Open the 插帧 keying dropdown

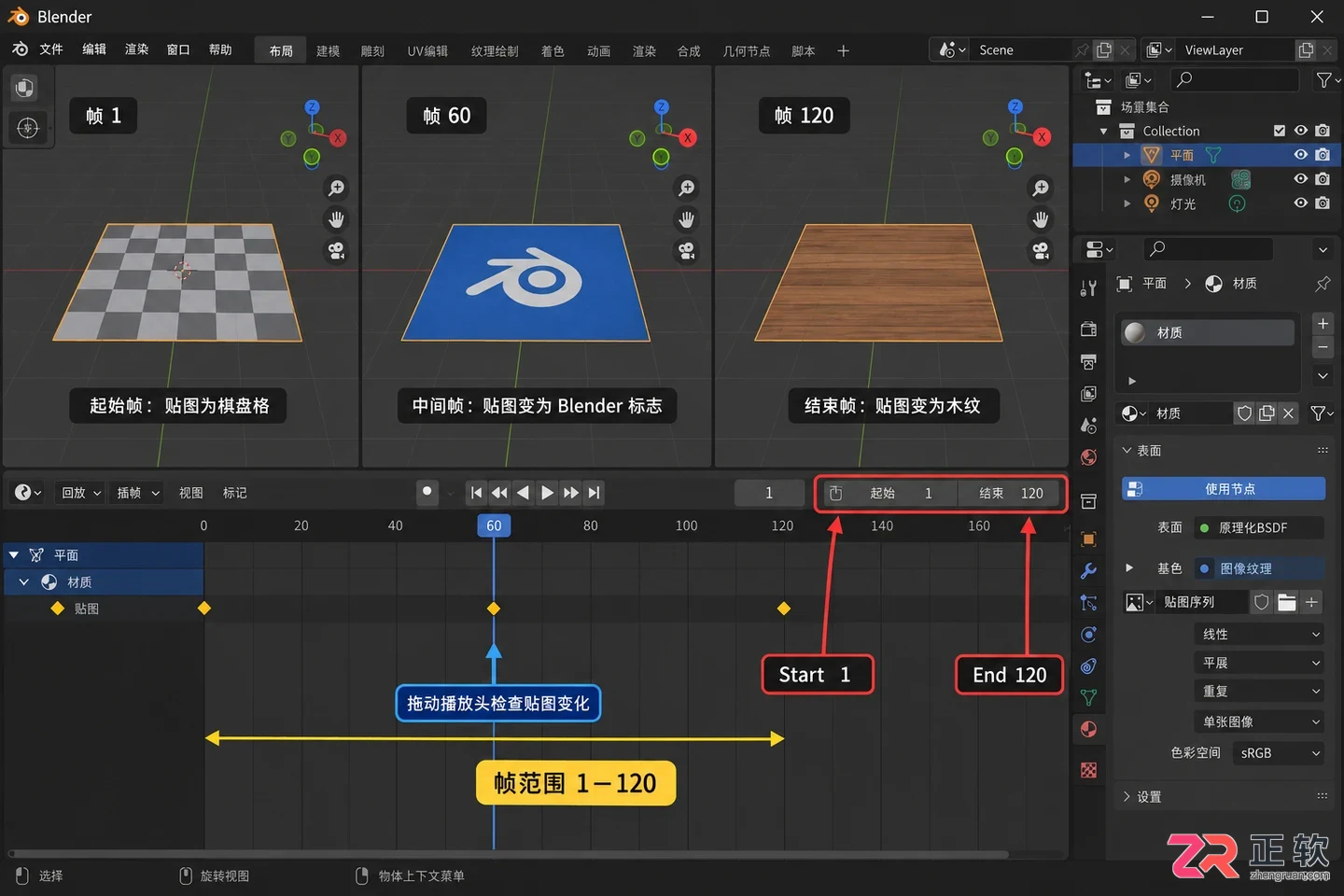tap(137, 493)
